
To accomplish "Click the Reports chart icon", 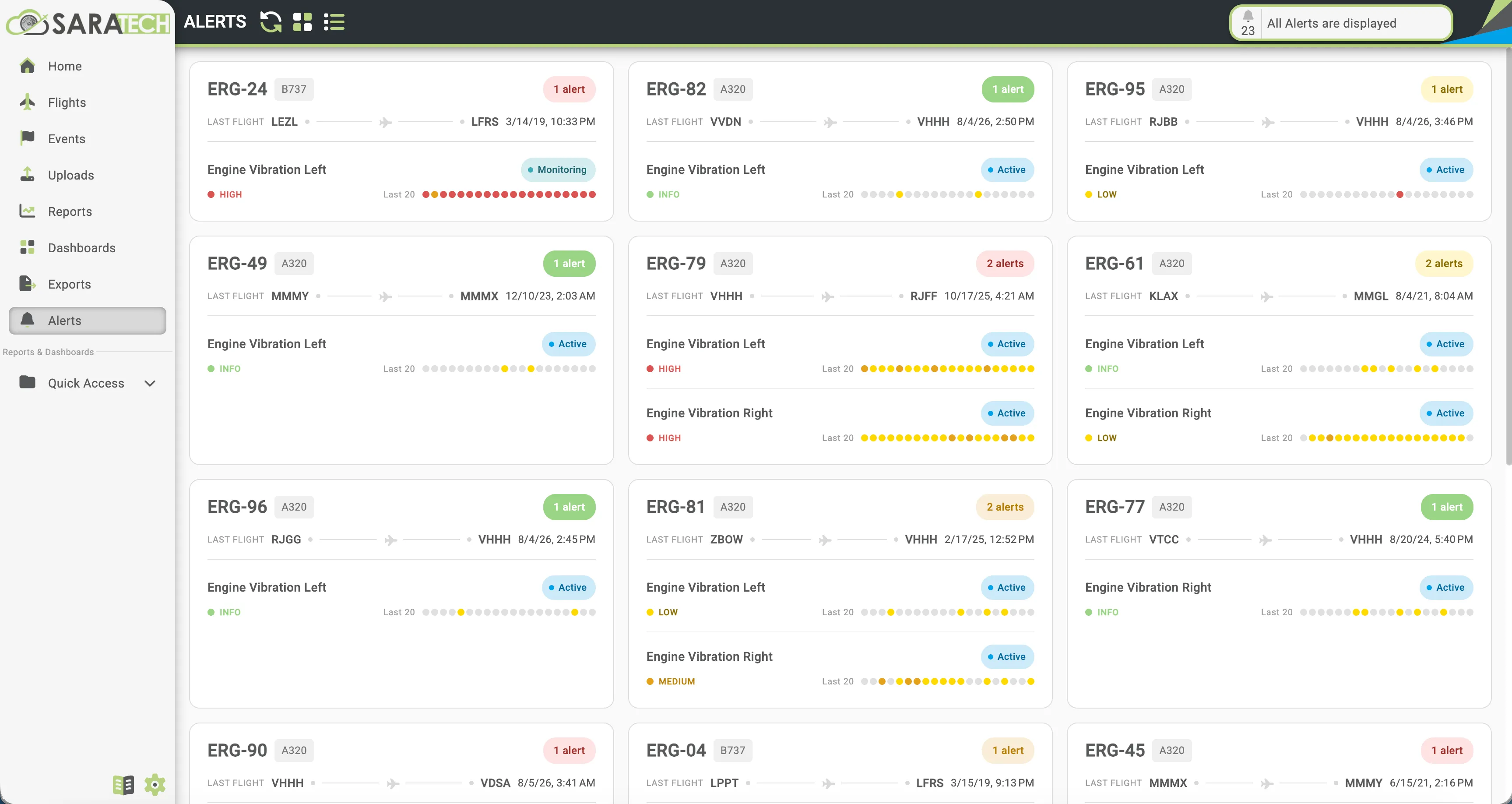I will pyautogui.click(x=27, y=210).
